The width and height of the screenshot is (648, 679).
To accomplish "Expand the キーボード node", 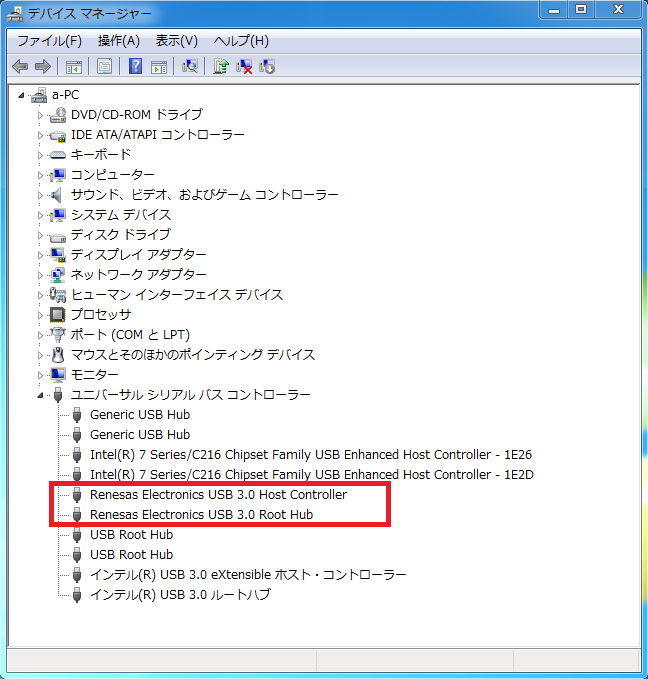I will [x=40, y=155].
